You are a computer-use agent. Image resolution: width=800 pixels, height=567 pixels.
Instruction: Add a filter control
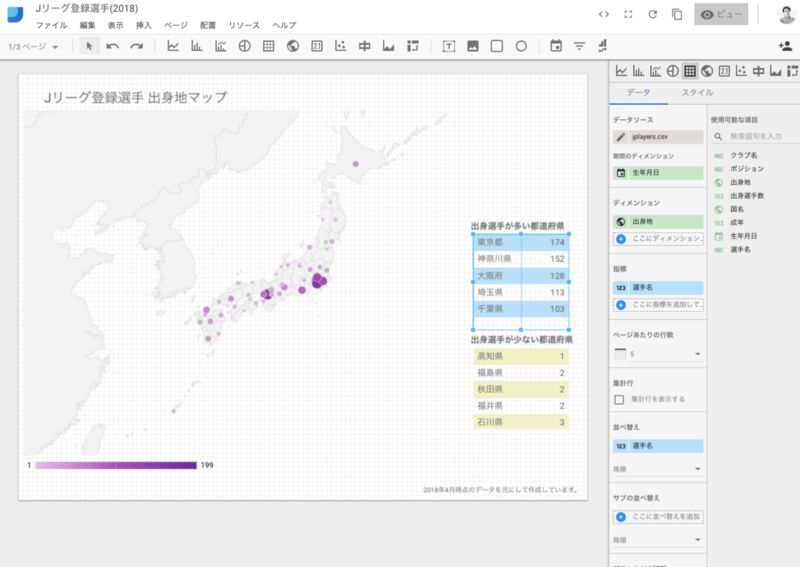click(x=579, y=46)
